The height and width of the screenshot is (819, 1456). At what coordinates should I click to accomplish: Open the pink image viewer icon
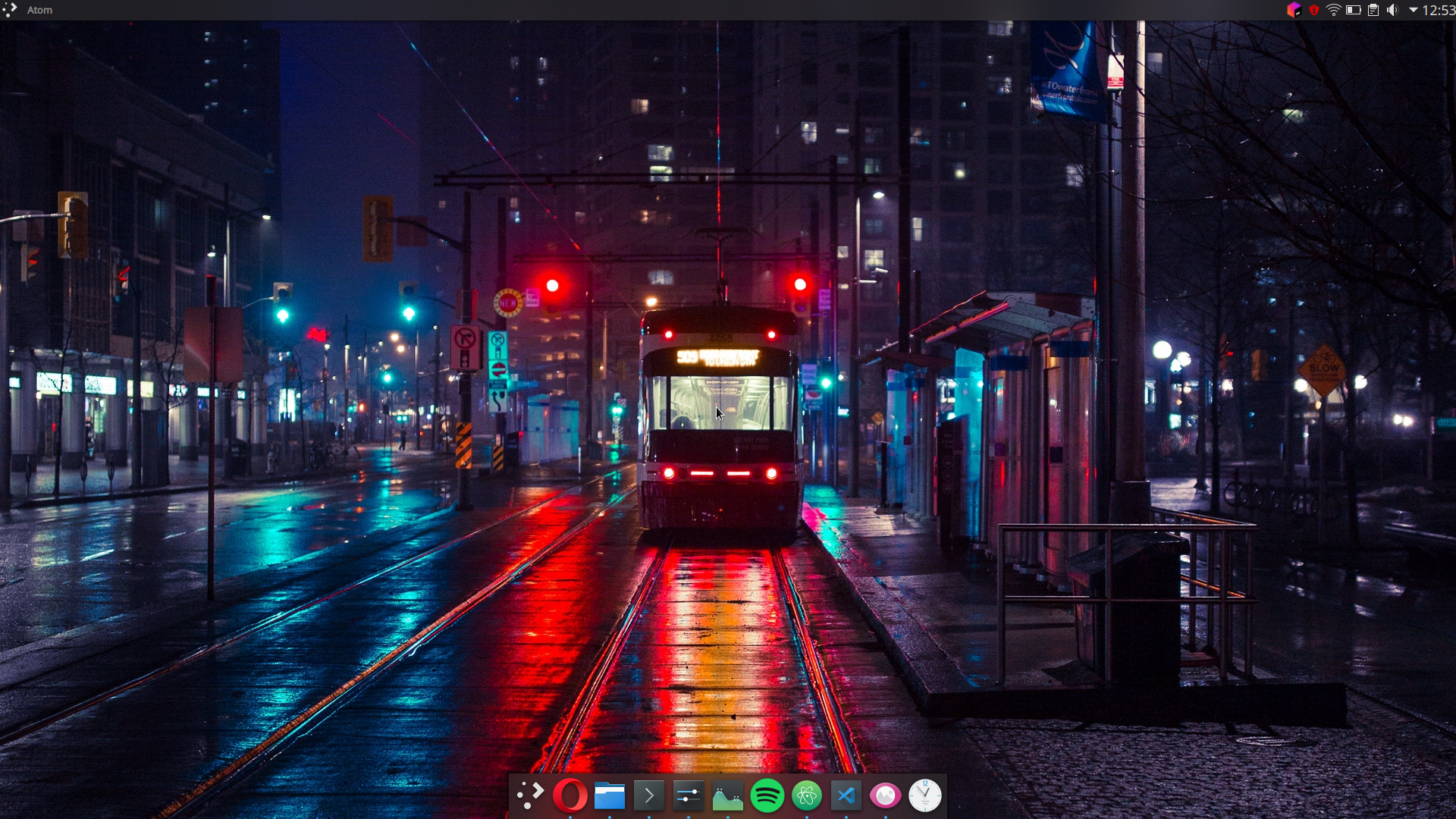[885, 795]
